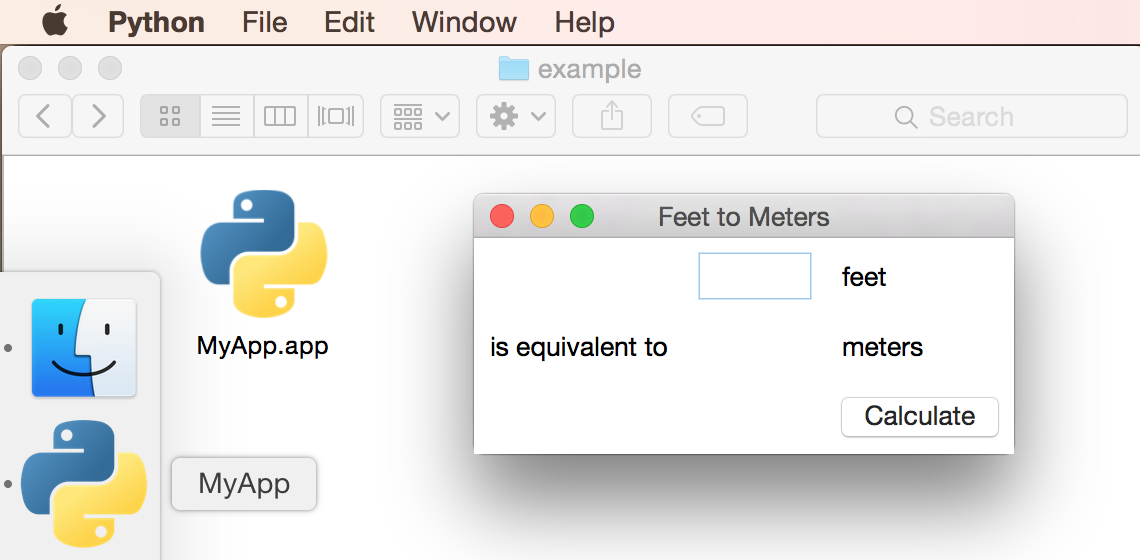Go forward in Finder navigation
1140x560 pixels.
click(98, 116)
